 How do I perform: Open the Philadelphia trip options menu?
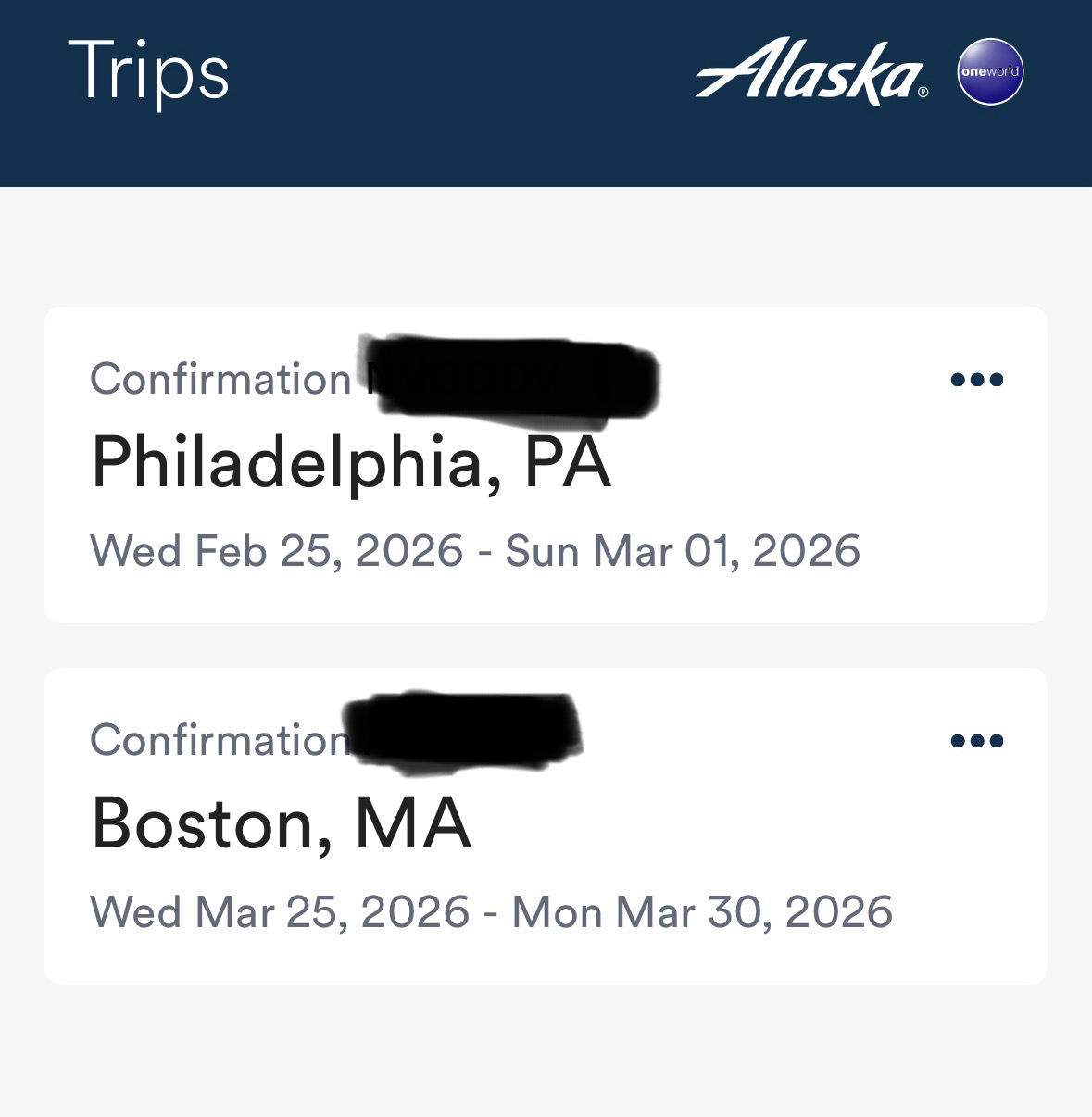coord(977,380)
